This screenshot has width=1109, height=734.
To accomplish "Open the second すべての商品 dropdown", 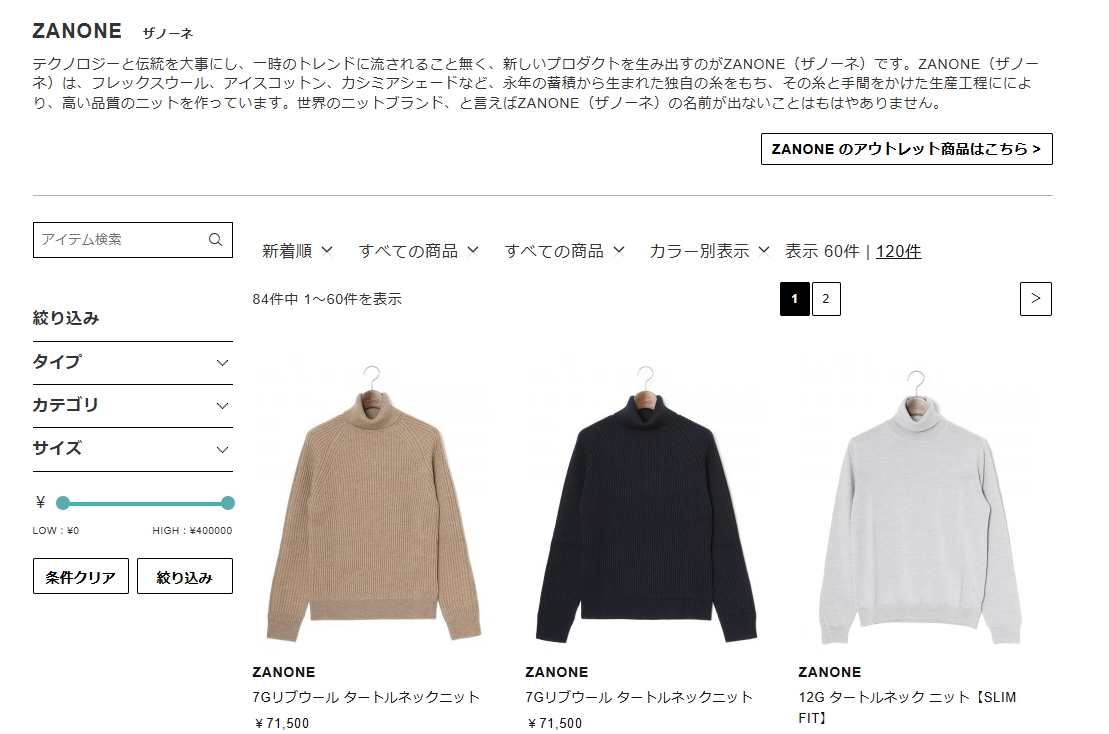I will pyautogui.click(x=564, y=251).
